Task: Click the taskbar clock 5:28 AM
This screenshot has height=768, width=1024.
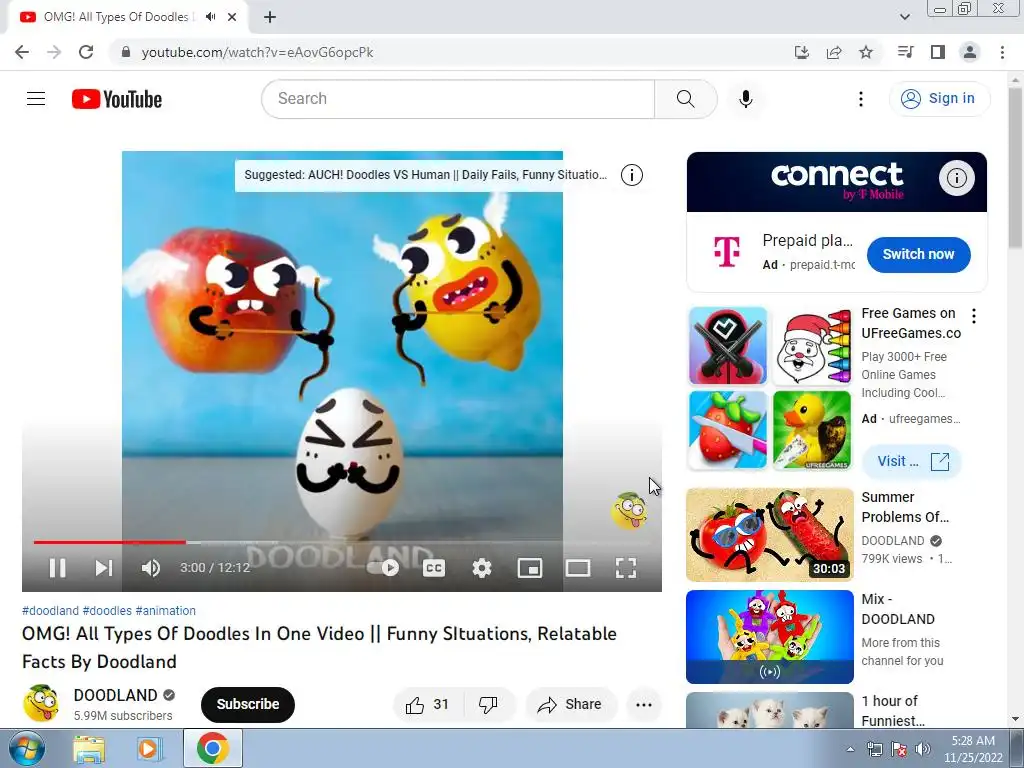Action: tap(973, 741)
